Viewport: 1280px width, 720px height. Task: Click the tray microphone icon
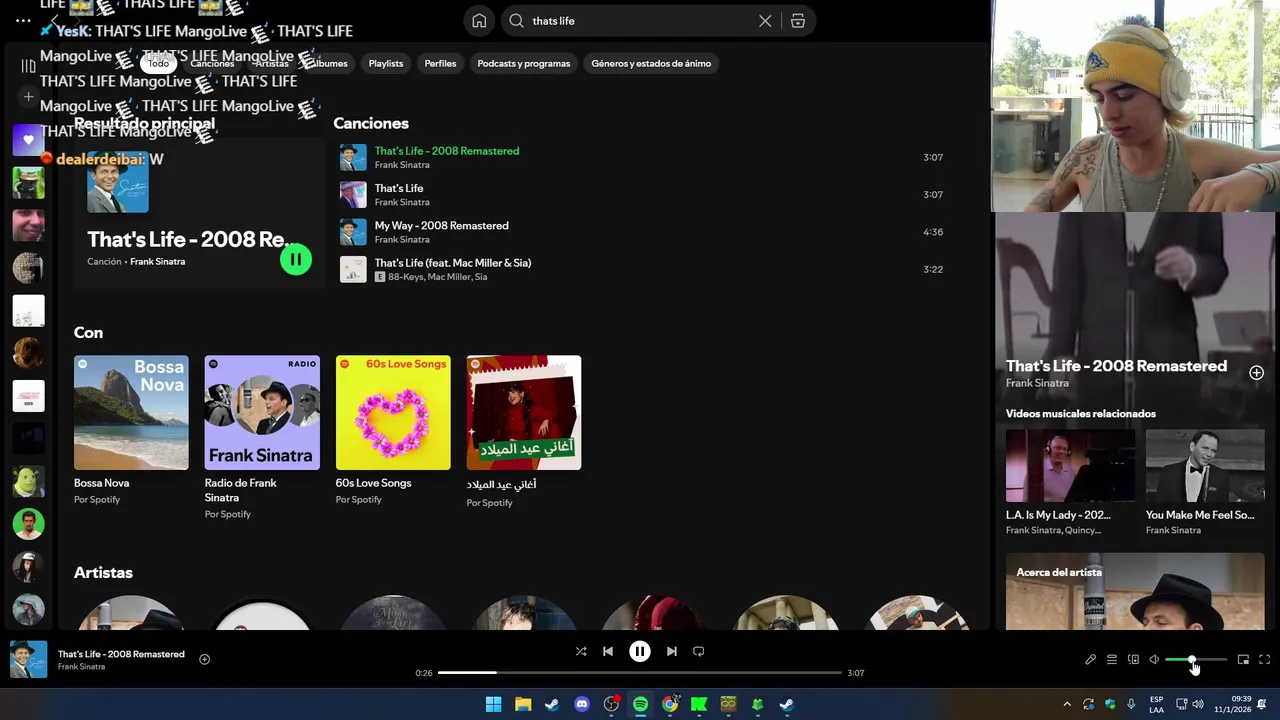pos(1131,704)
